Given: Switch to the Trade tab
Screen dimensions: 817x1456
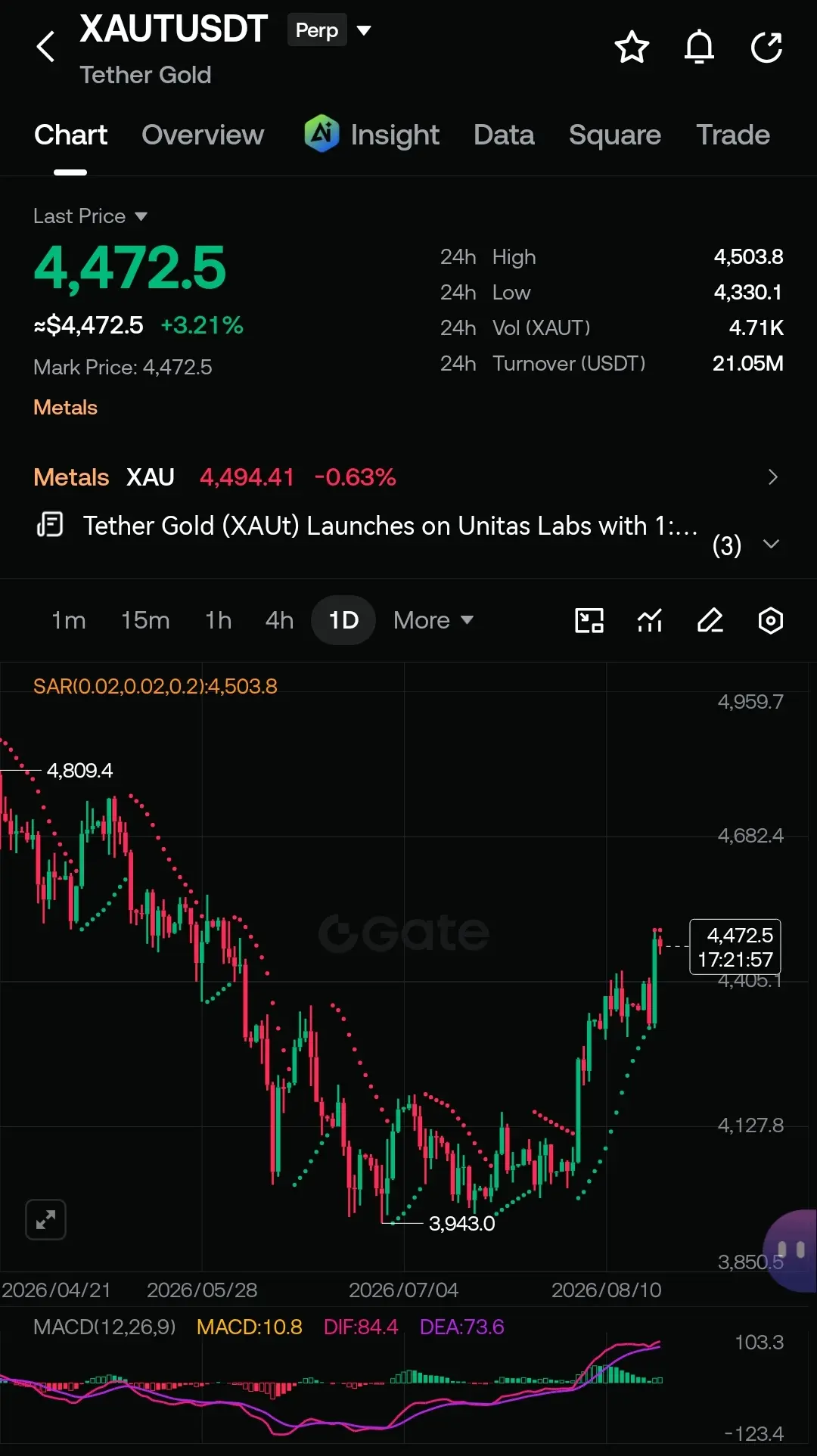Looking at the screenshot, I should (x=733, y=135).
